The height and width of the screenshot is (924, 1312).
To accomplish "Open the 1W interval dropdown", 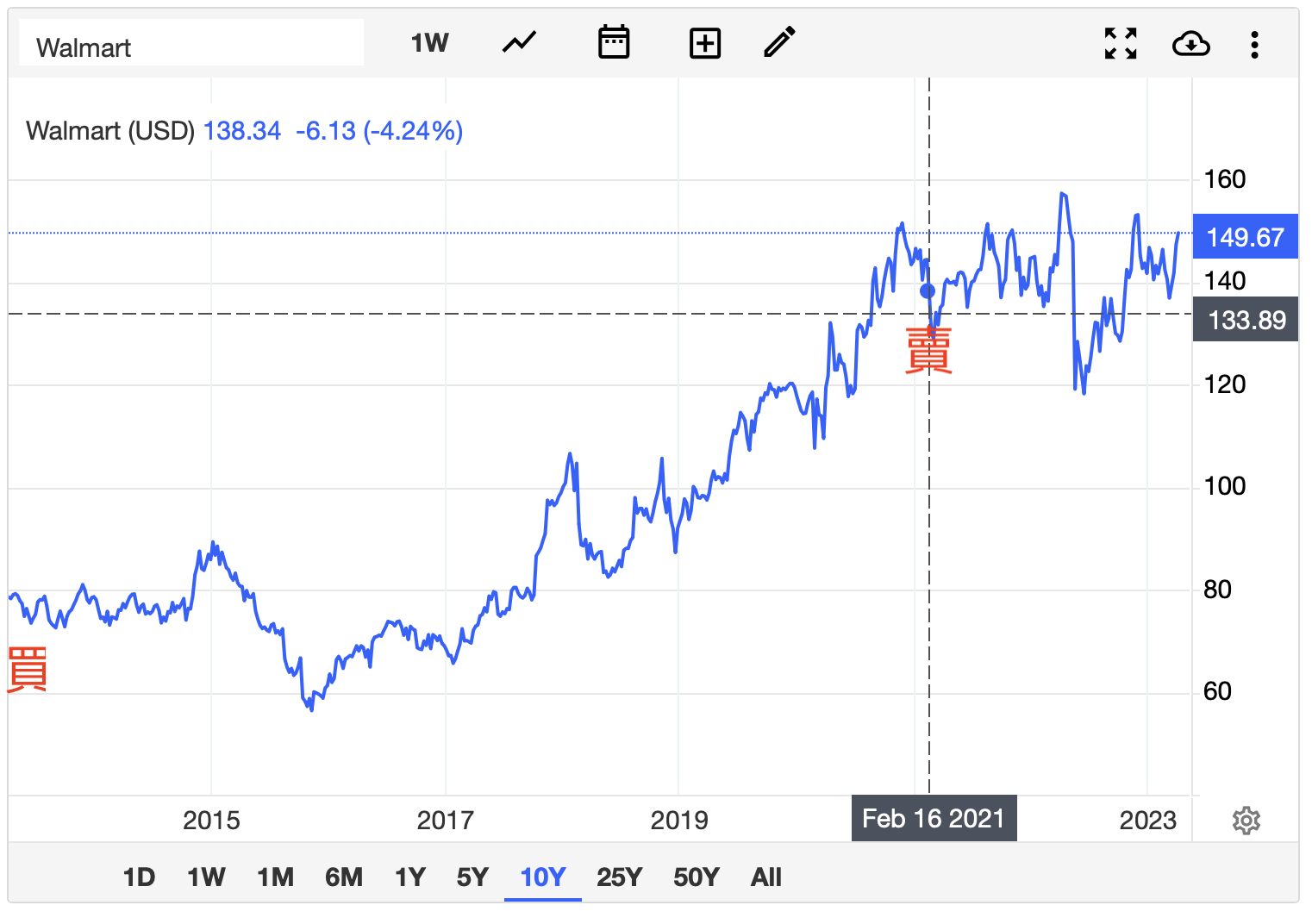I will (429, 43).
